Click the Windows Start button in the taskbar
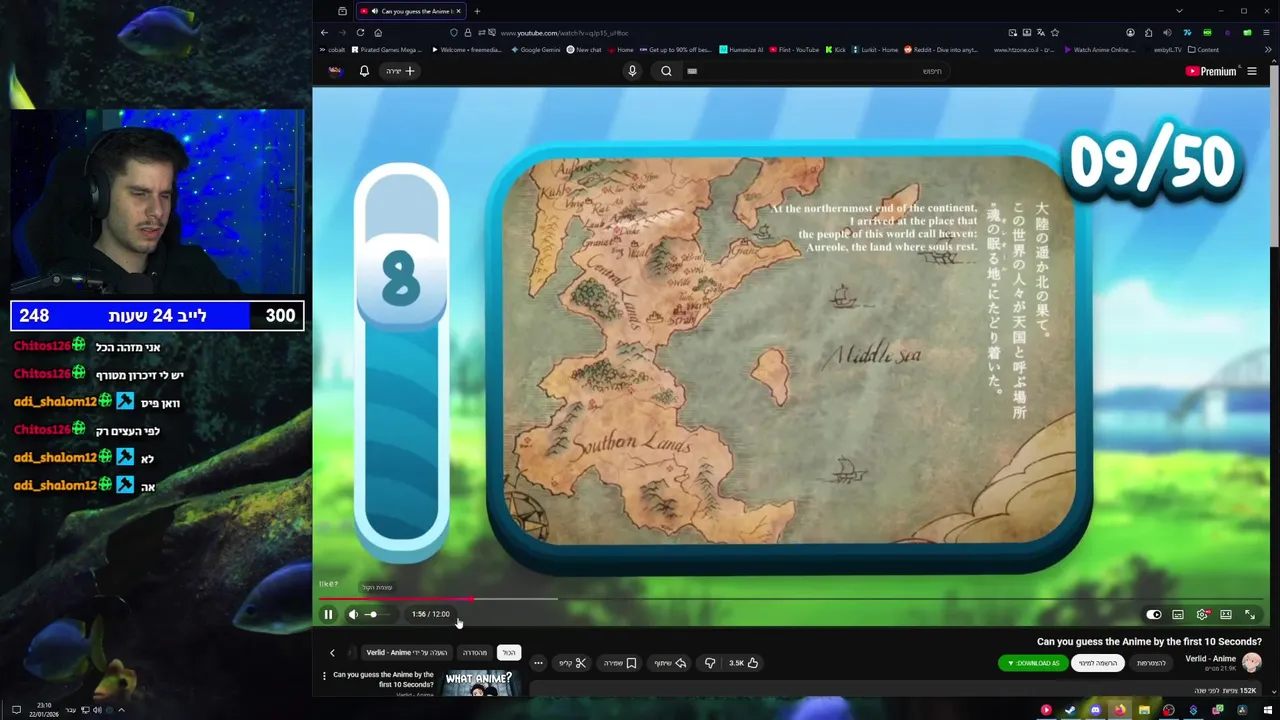 click(1267, 710)
